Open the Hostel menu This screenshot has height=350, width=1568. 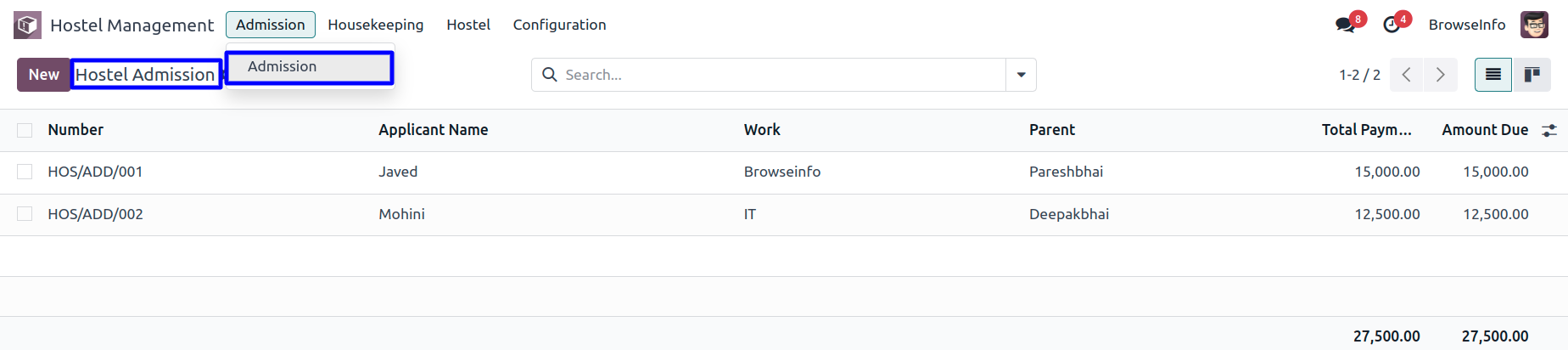(468, 25)
